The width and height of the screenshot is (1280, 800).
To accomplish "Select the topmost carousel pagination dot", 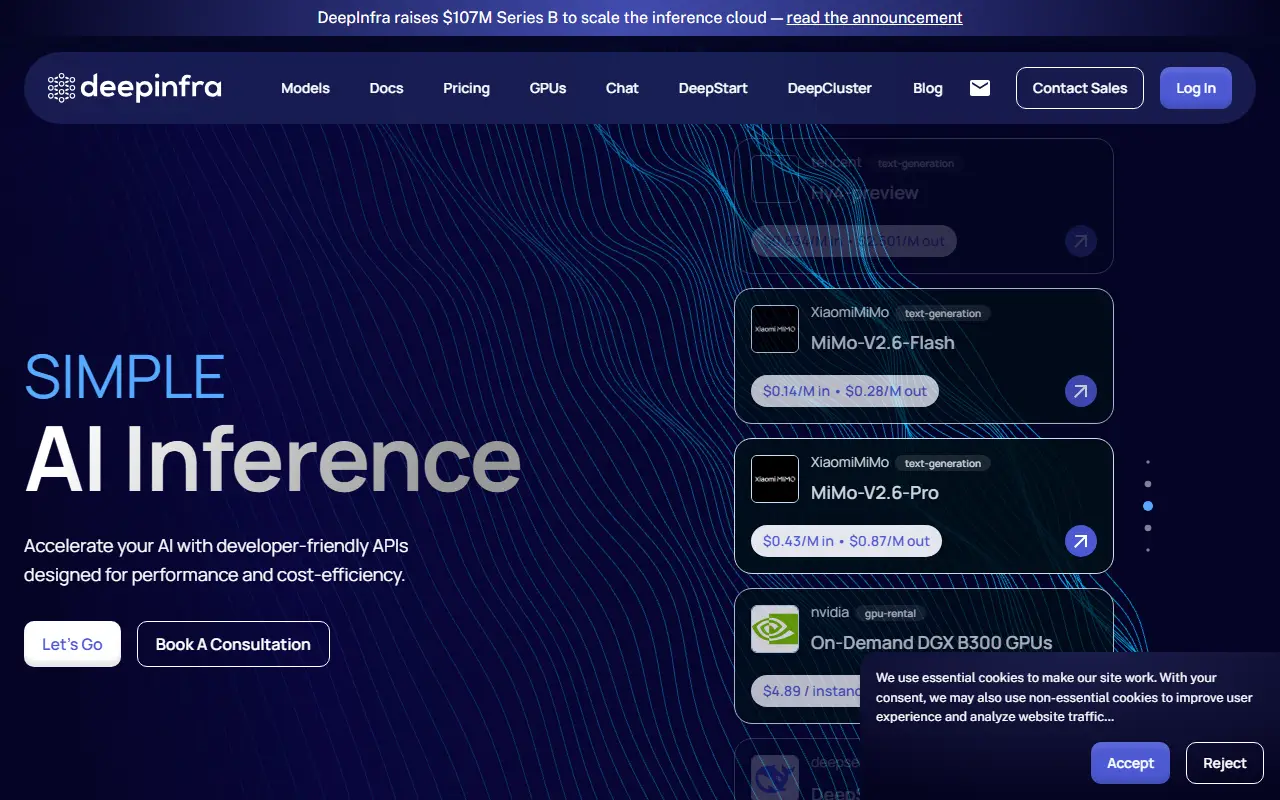I will click(1148, 462).
